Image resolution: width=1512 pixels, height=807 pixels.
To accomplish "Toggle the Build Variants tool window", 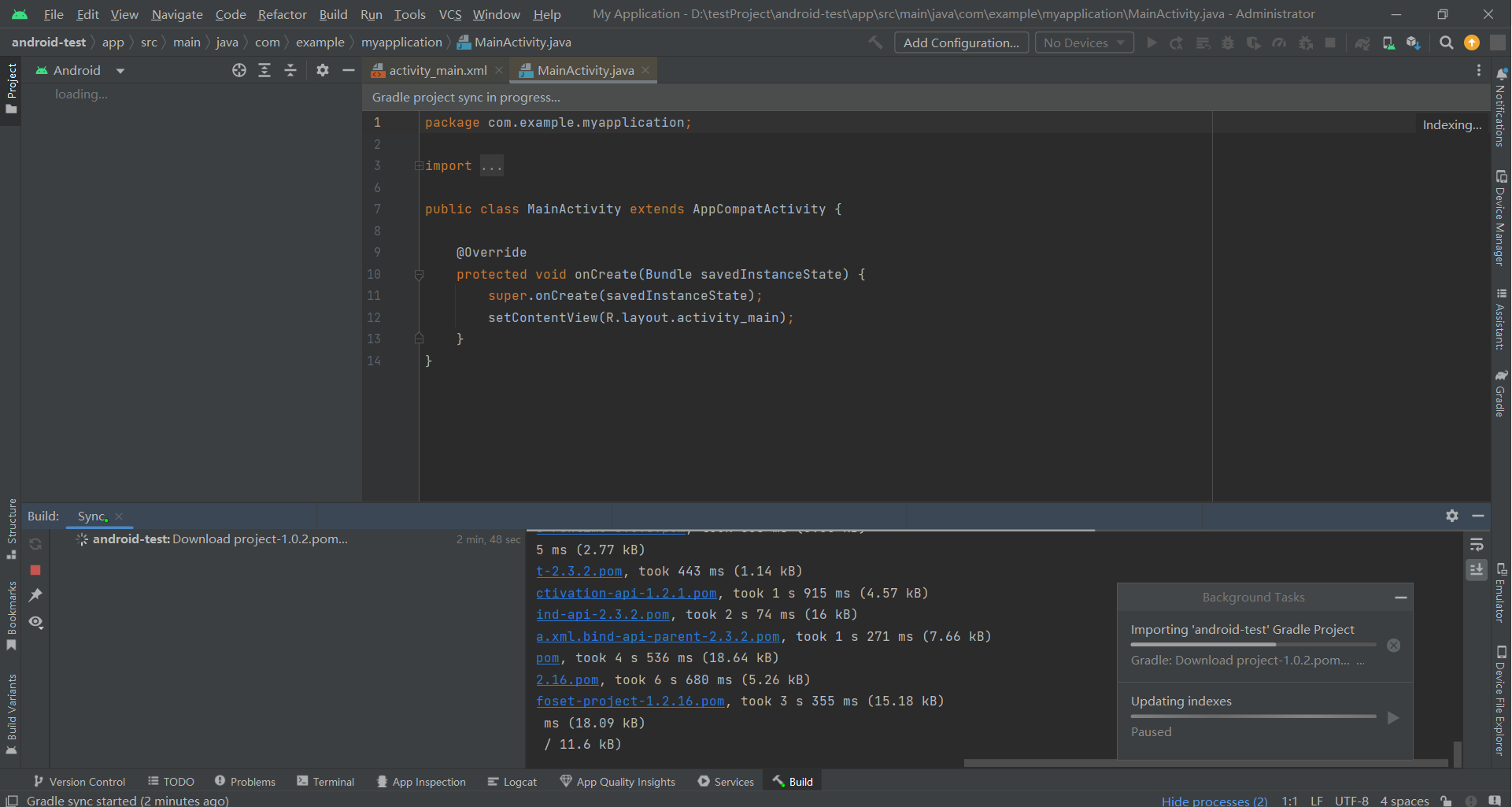I will click(11, 713).
